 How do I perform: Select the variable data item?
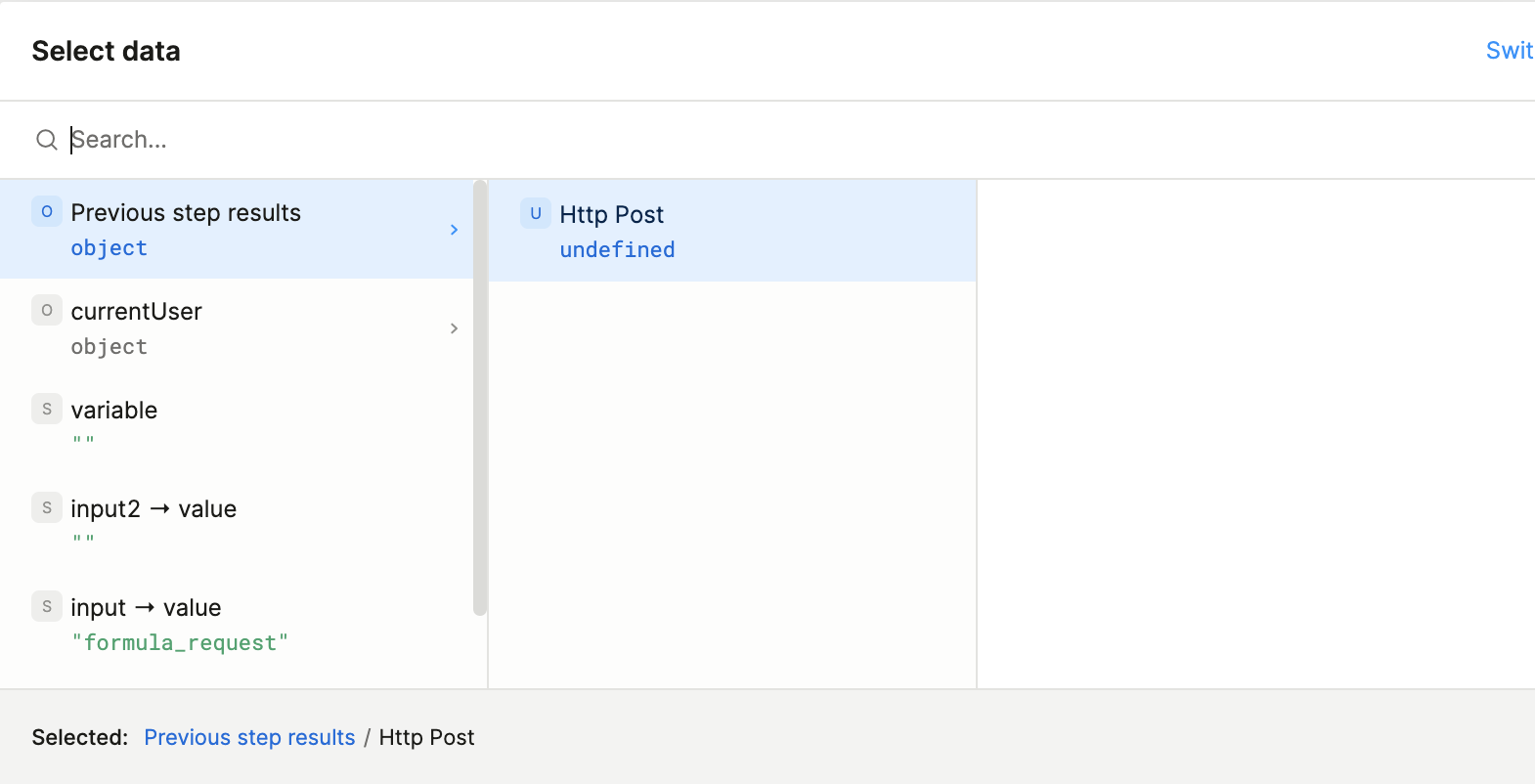pos(114,411)
